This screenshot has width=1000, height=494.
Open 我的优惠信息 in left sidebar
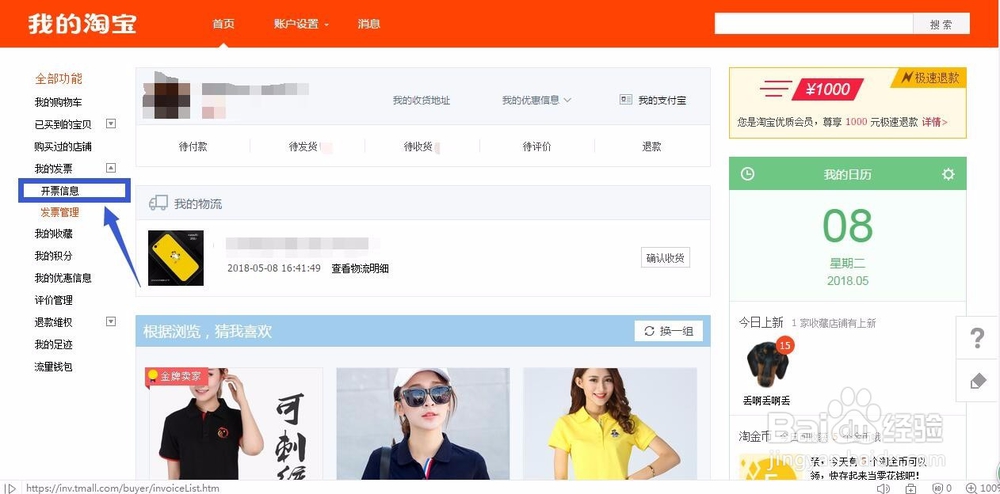click(63, 278)
